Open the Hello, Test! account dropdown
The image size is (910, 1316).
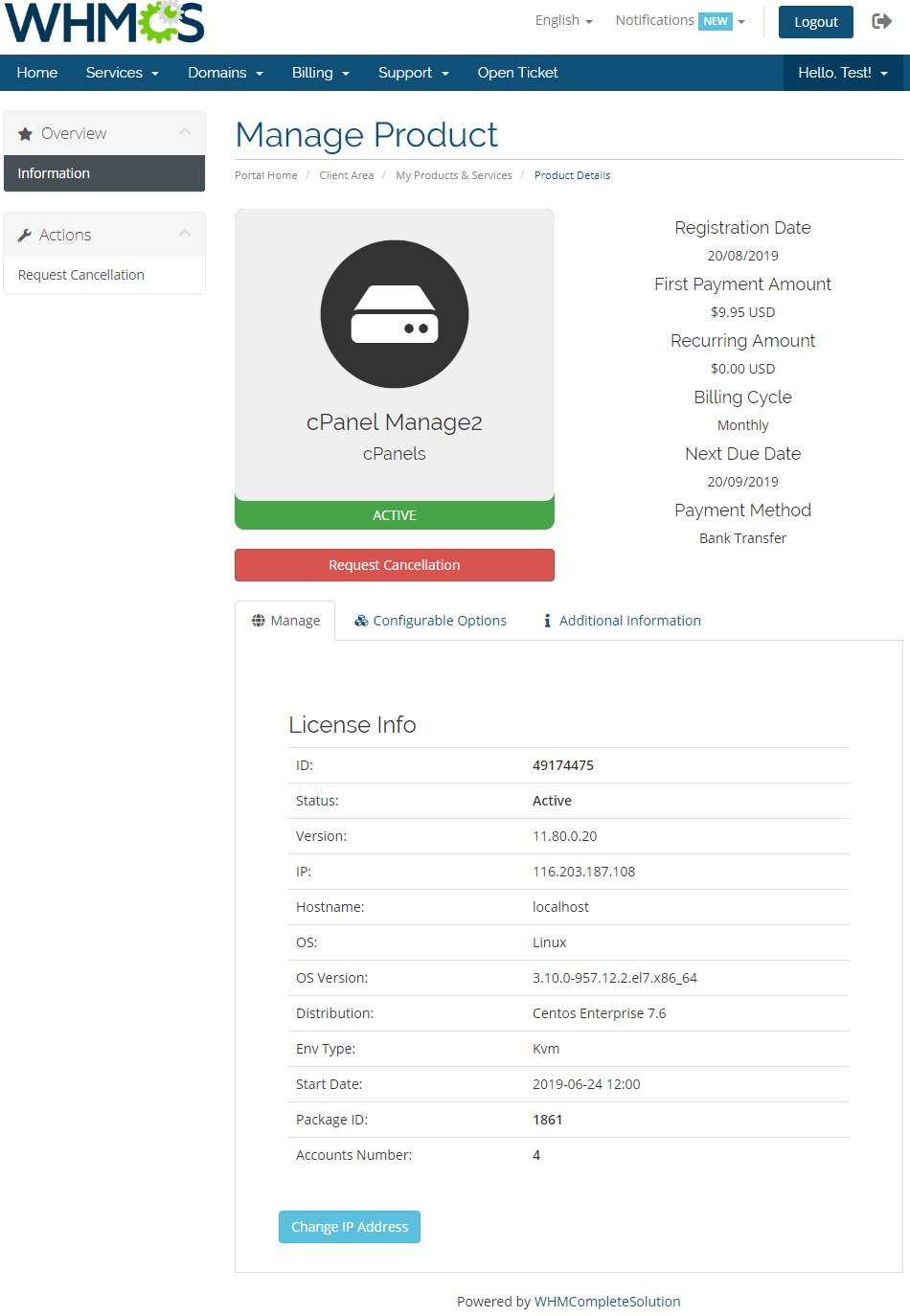843,73
